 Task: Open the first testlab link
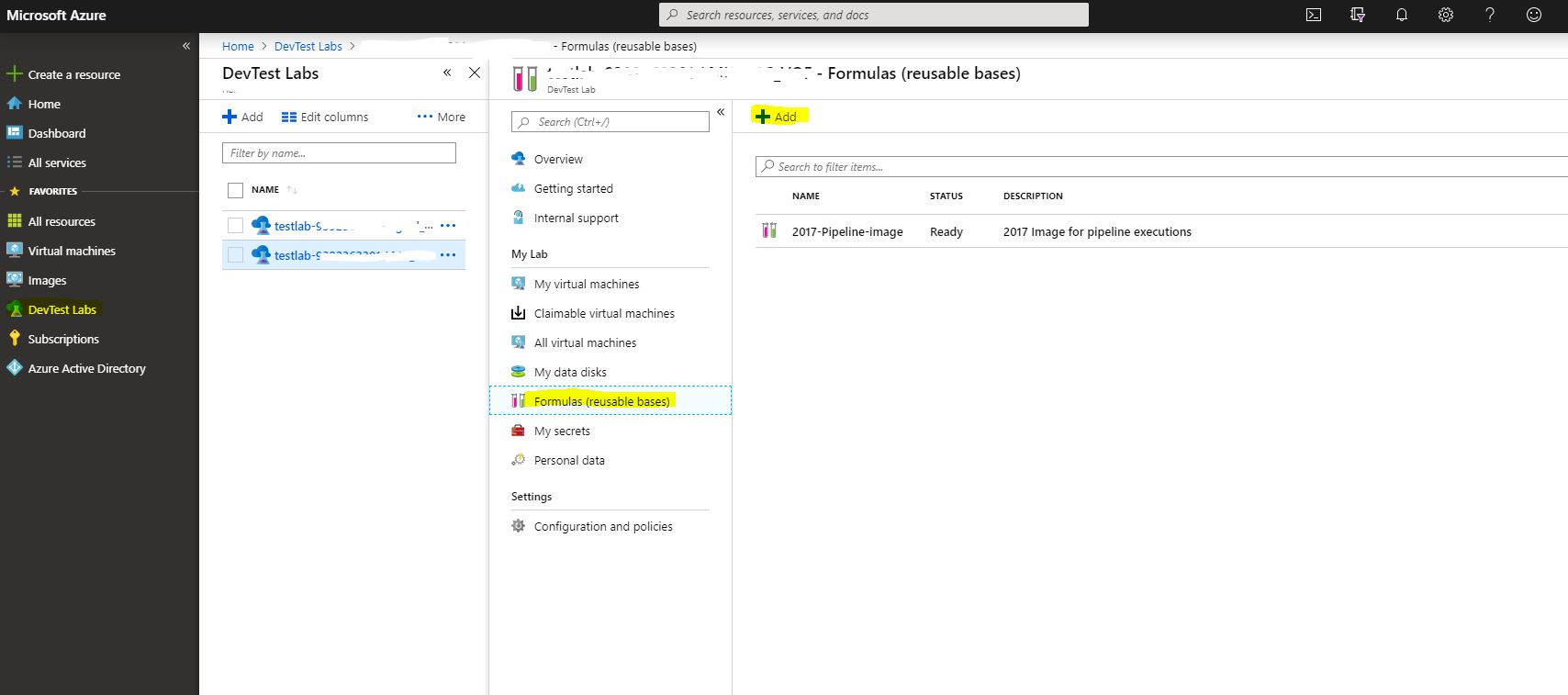(353, 226)
